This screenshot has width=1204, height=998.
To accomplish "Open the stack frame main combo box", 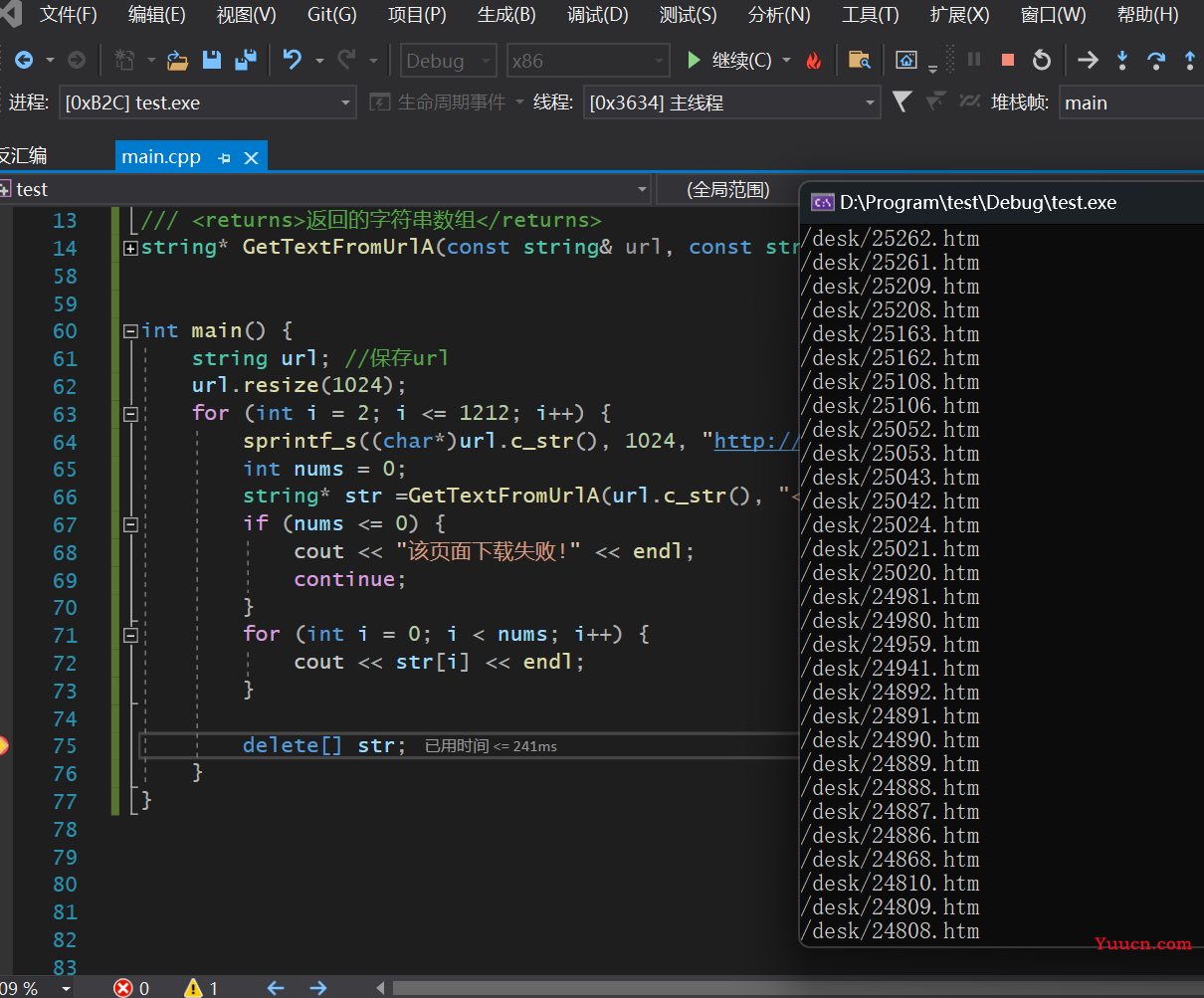I will [1130, 102].
